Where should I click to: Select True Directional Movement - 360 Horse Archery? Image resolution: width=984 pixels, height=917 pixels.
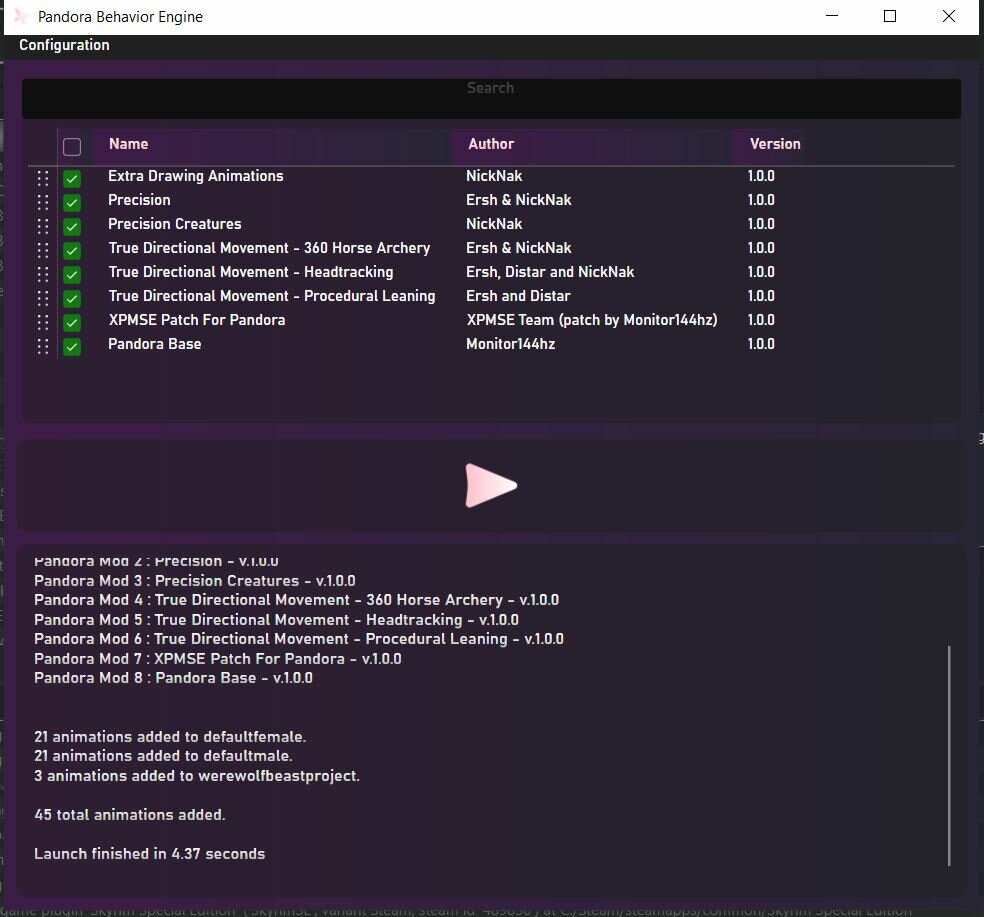pos(269,248)
